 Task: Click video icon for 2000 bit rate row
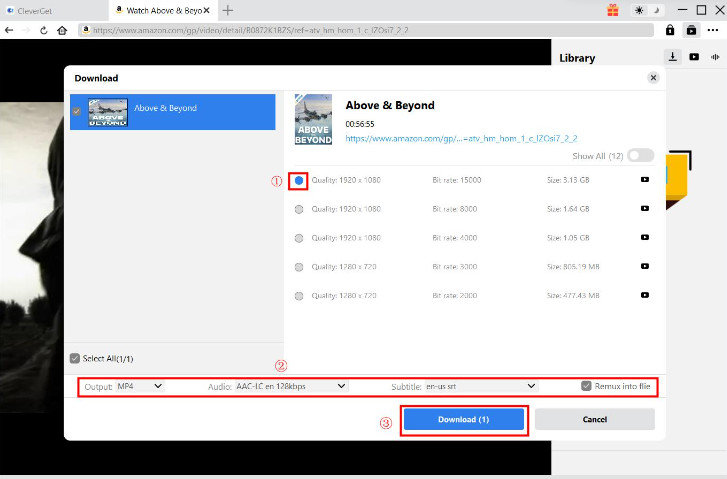645,295
